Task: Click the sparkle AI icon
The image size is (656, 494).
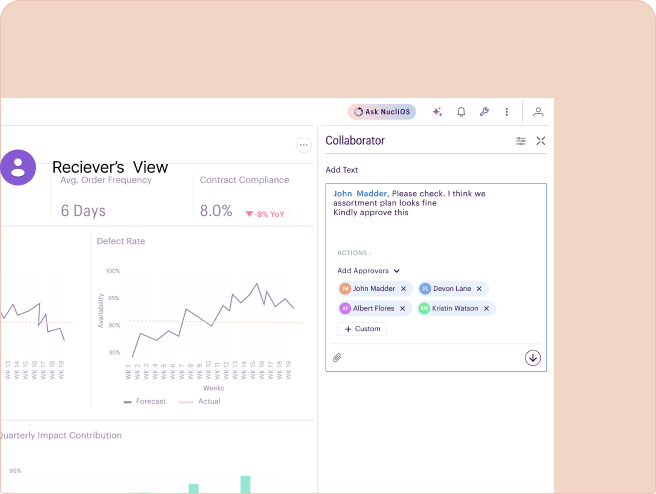Action: pyautogui.click(x=437, y=112)
